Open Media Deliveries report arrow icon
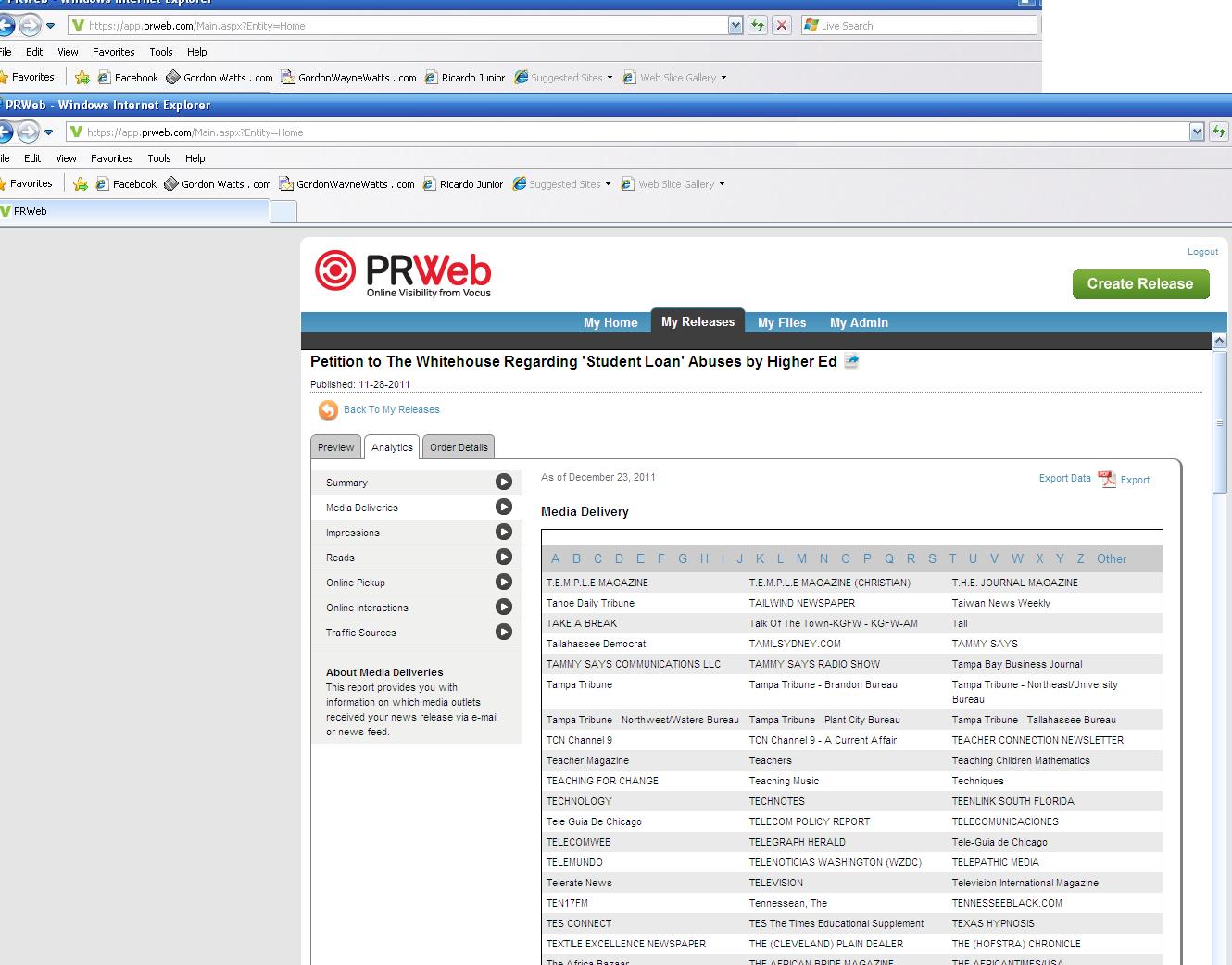1232x965 pixels. point(504,507)
